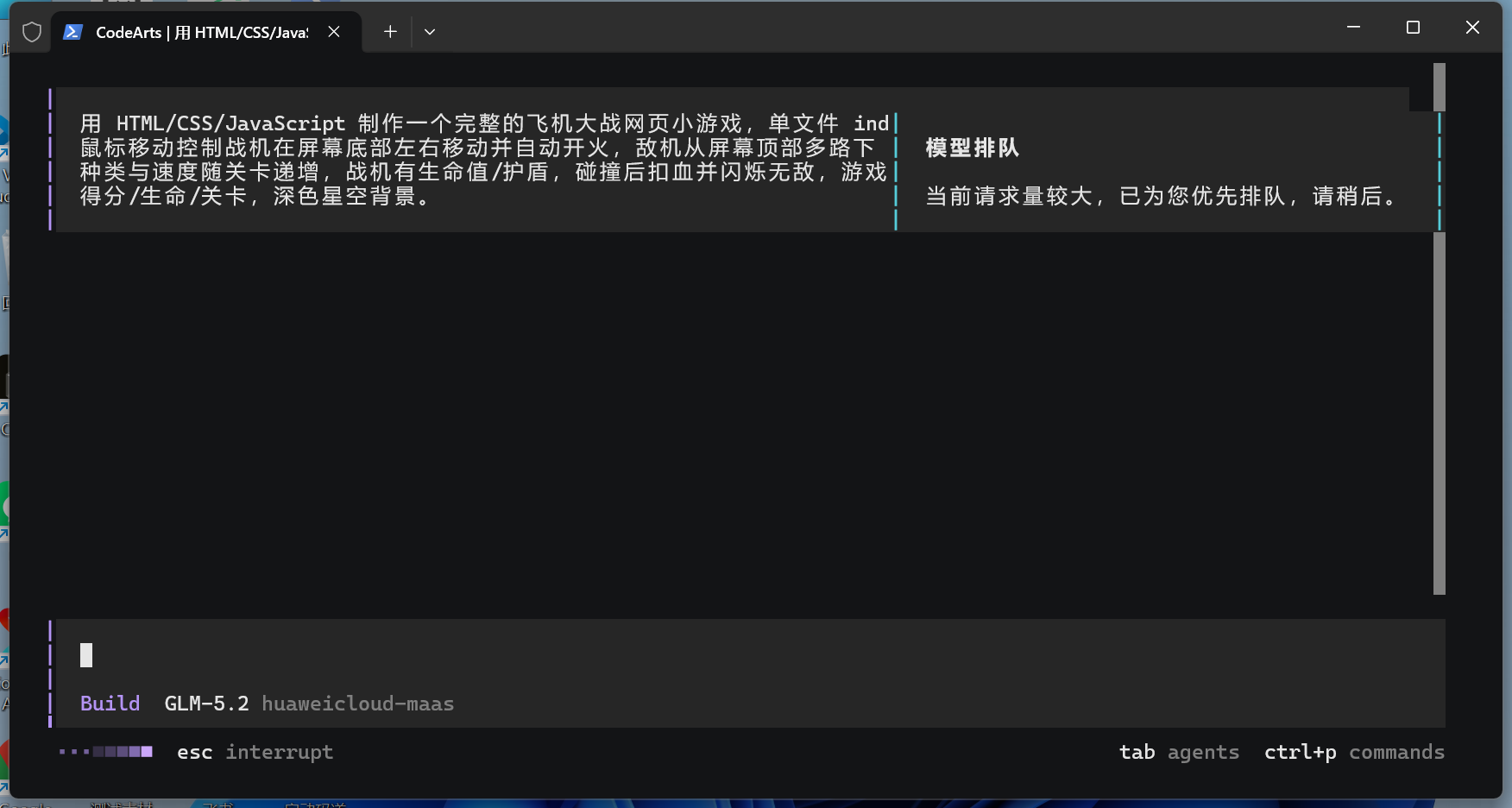Click the esc interrupt hint
Viewport: 1512px width, 808px height.
tap(255, 752)
